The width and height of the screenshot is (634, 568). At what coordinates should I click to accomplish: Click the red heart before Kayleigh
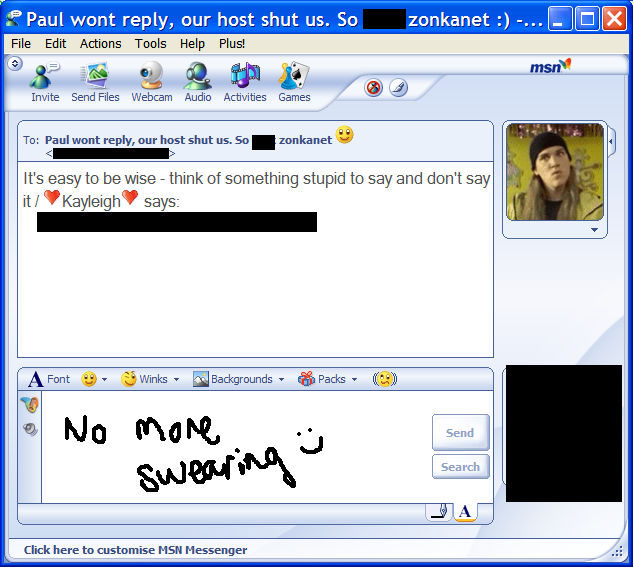click(52, 198)
